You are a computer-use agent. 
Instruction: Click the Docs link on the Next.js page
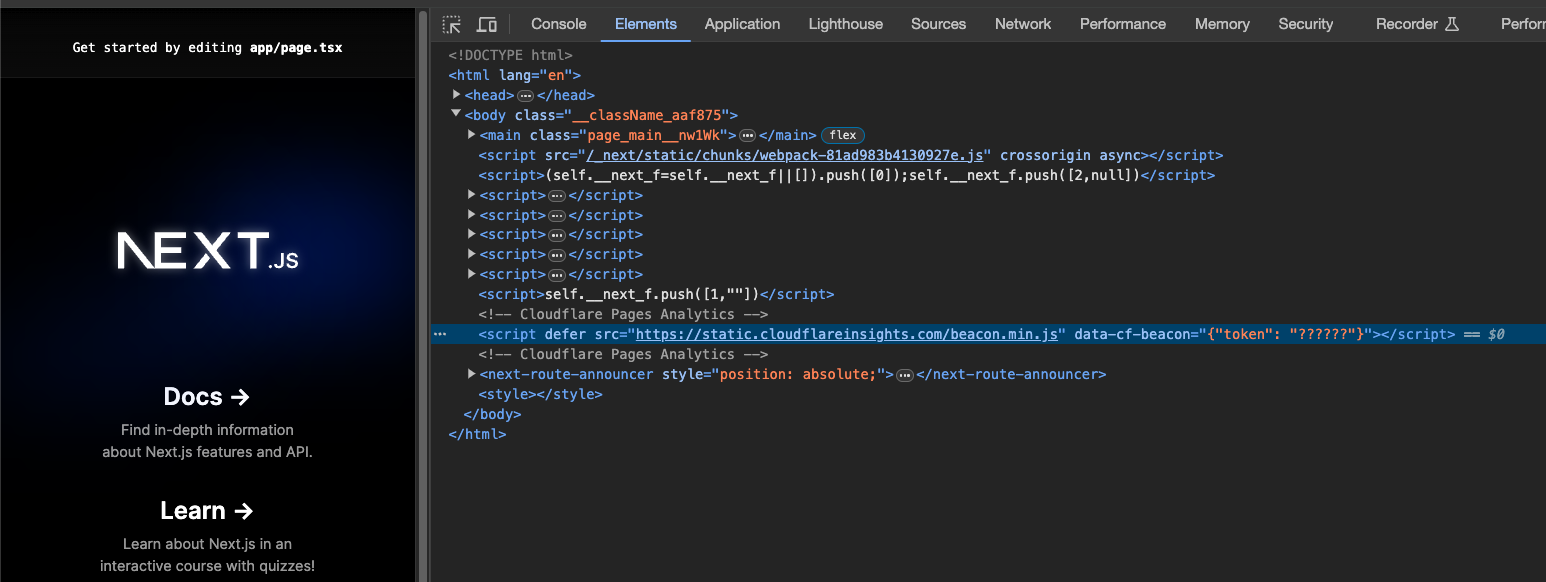[x=206, y=396]
